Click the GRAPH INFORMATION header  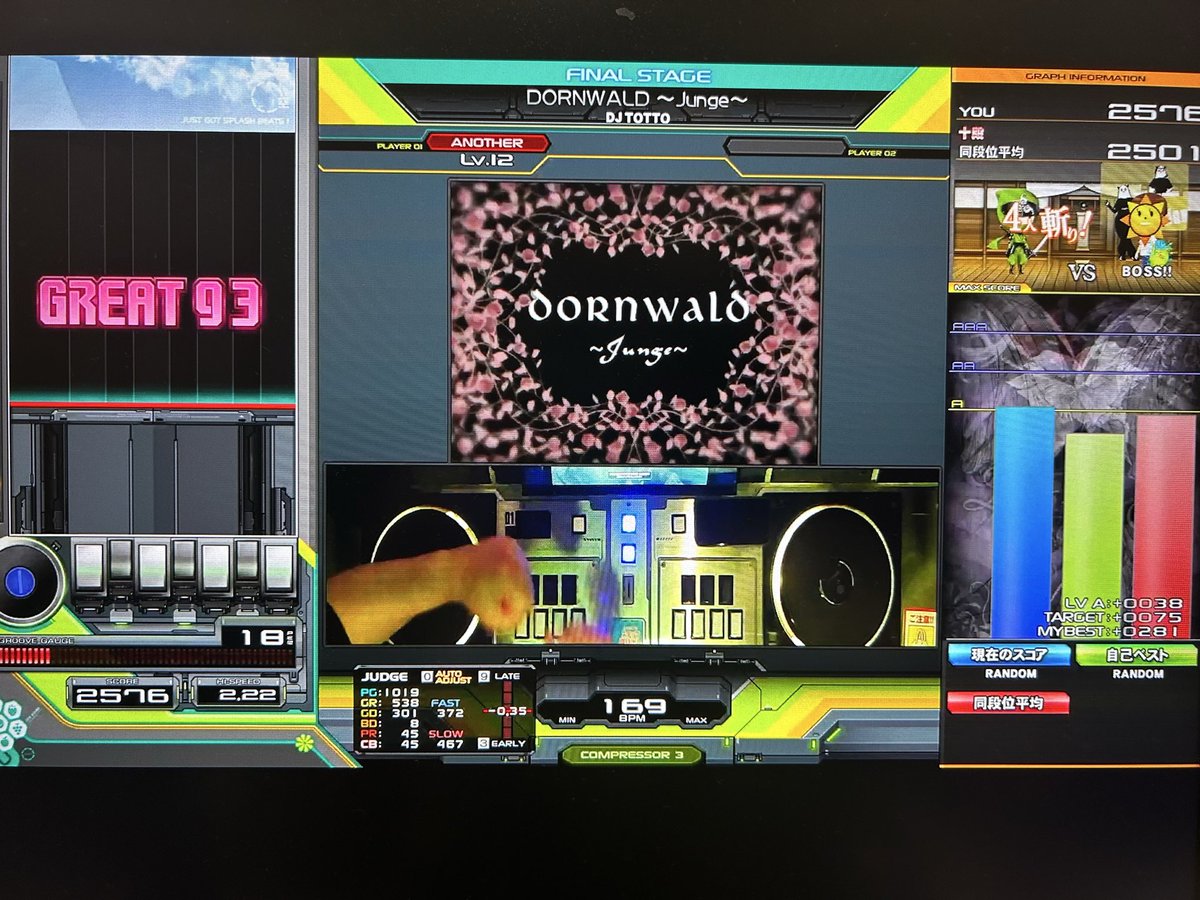1085,77
